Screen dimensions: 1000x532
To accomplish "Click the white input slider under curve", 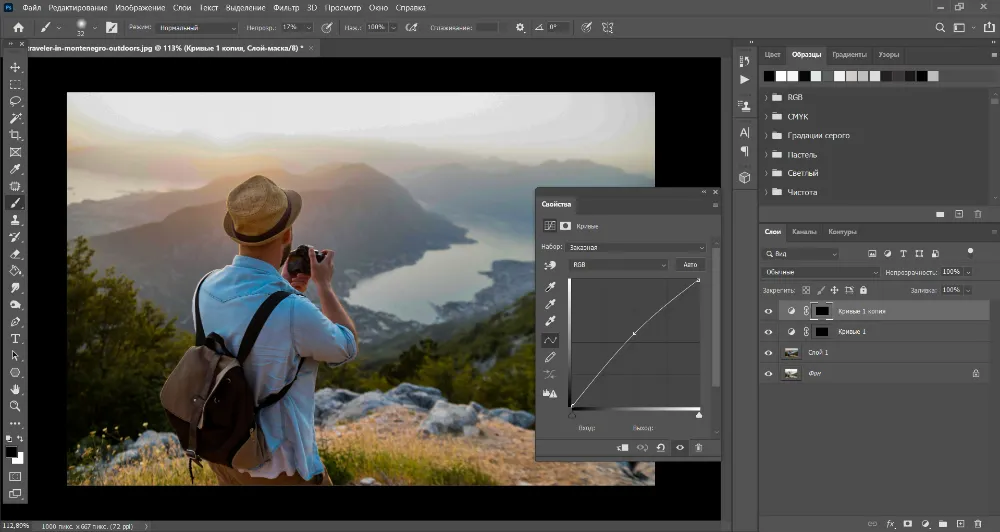I will [x=699, y=415].
